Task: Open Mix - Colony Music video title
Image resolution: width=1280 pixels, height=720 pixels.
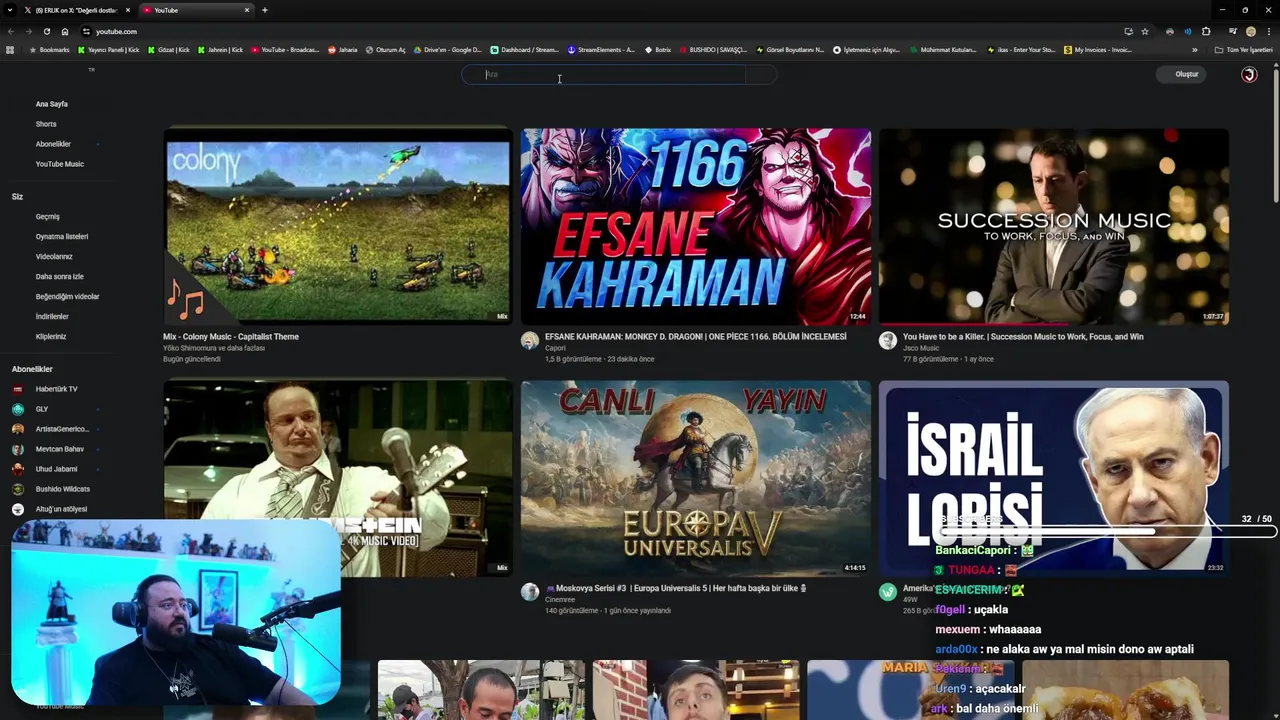Action: 231,337
